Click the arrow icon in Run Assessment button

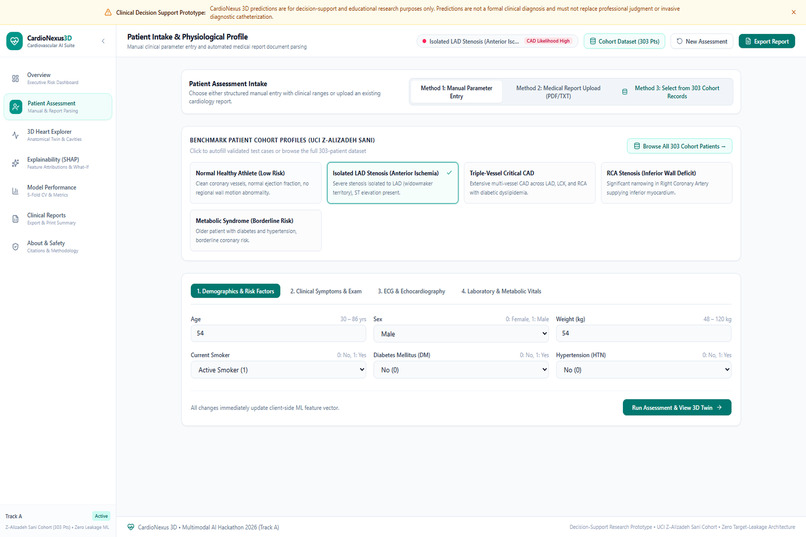[719, 408]
